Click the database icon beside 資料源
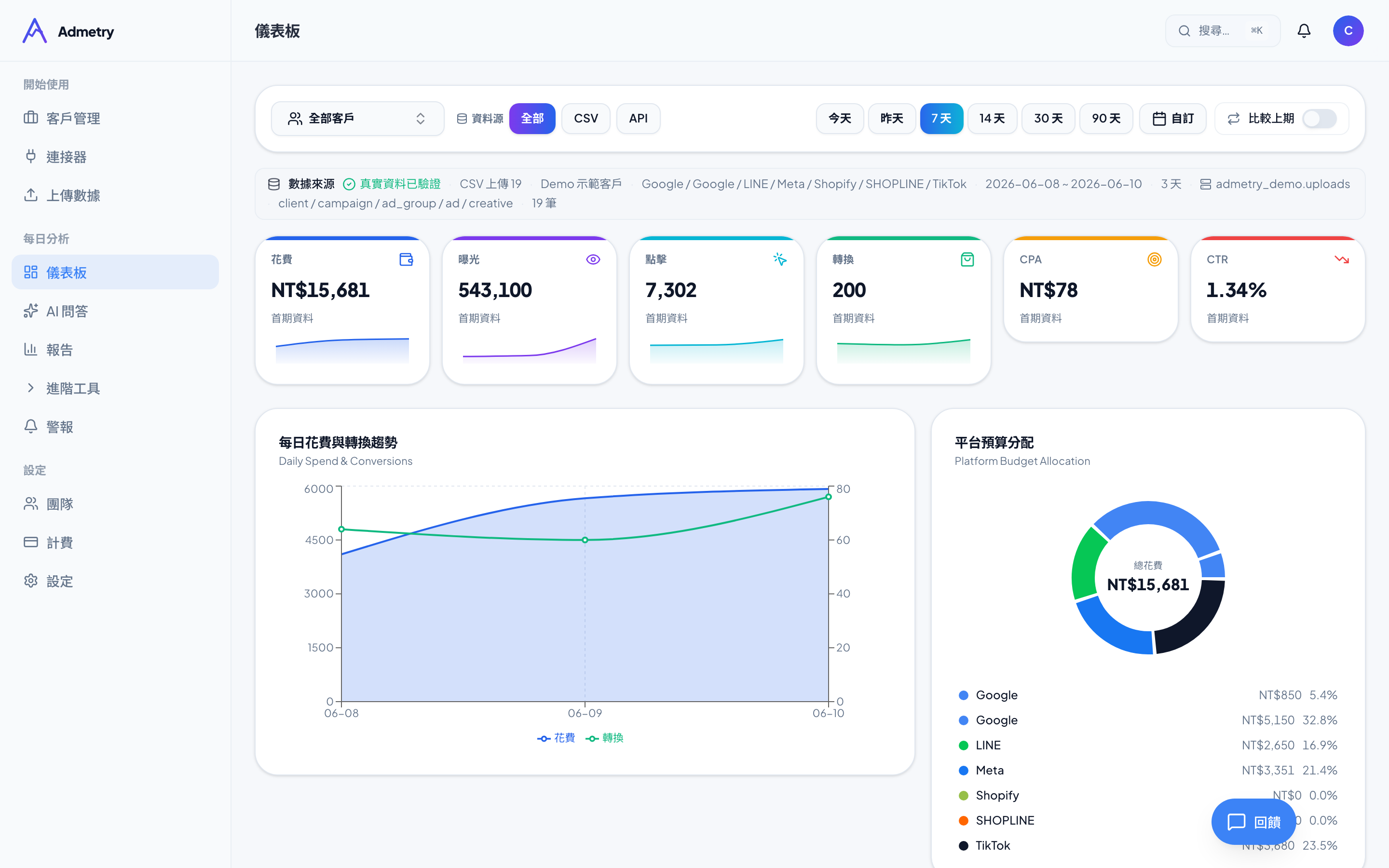 pos(462,118)
